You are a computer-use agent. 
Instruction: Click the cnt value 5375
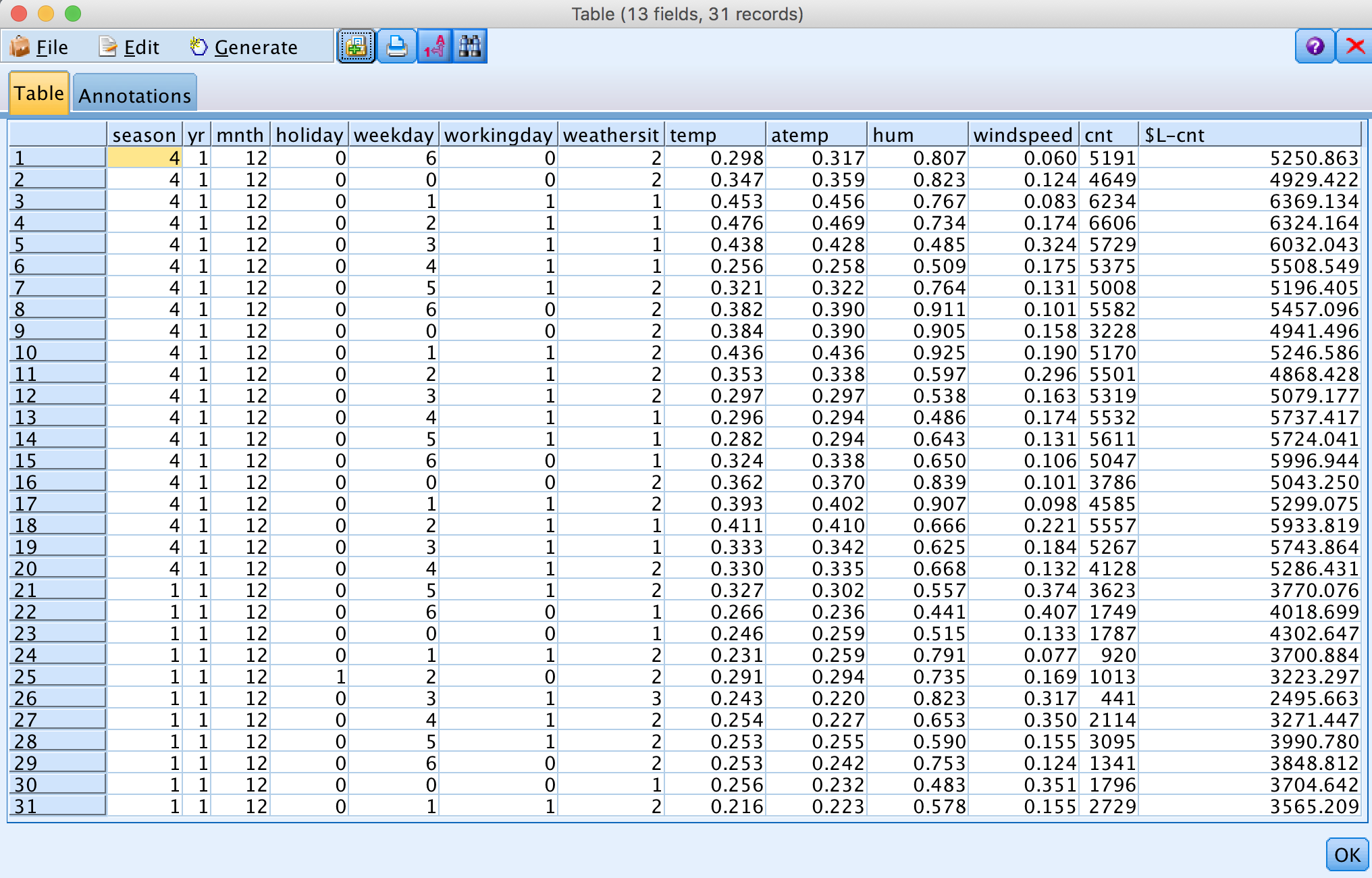(x=1113, y=266)
